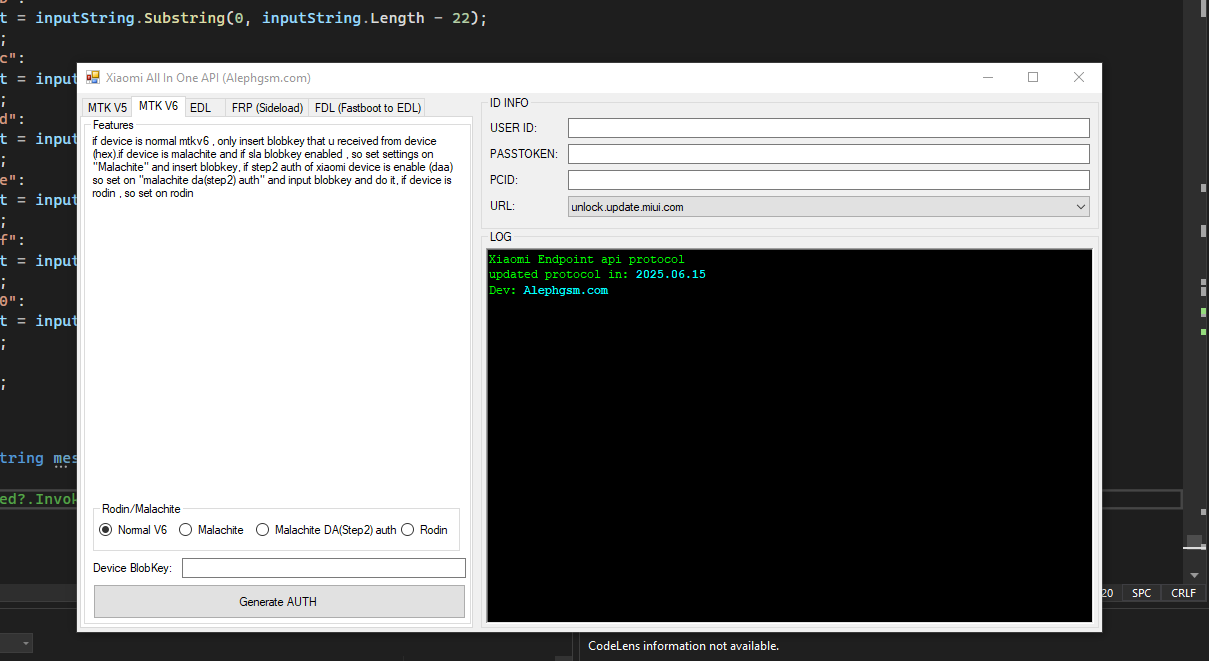
Task: Click the Xiaomi All In One API window icon
Action: coord(93,77)
